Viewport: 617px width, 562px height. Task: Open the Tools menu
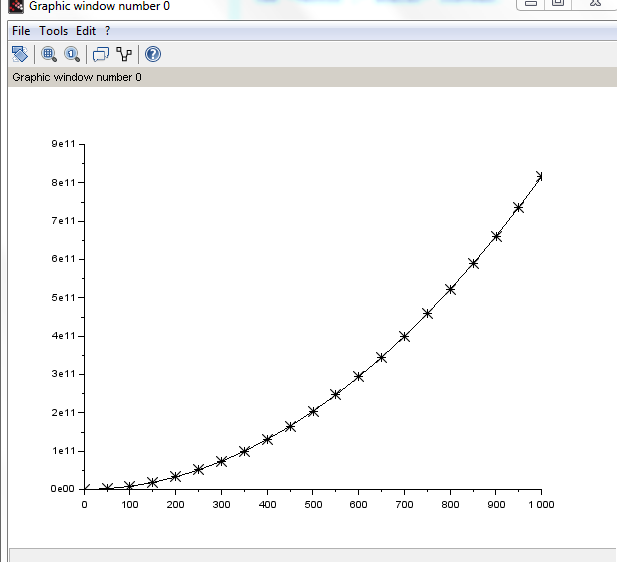pyautogui.click(x=54, y=31)
